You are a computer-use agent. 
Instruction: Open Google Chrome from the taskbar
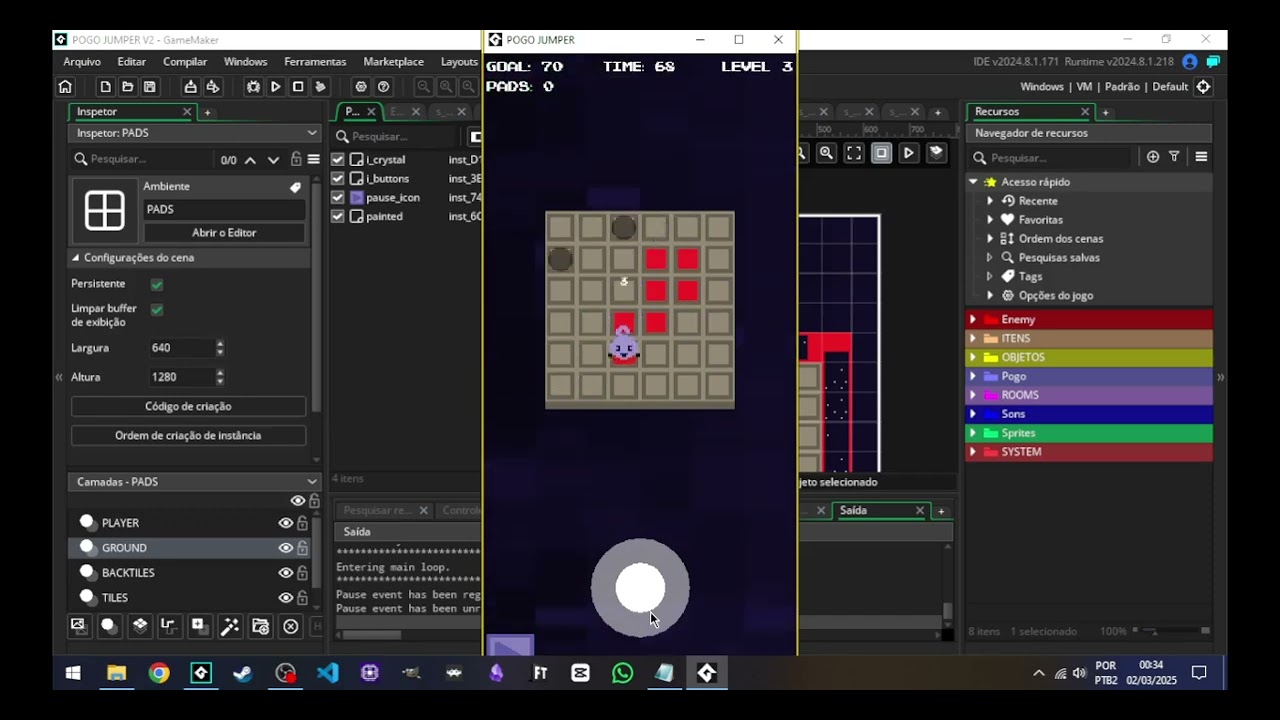(159, 673)
